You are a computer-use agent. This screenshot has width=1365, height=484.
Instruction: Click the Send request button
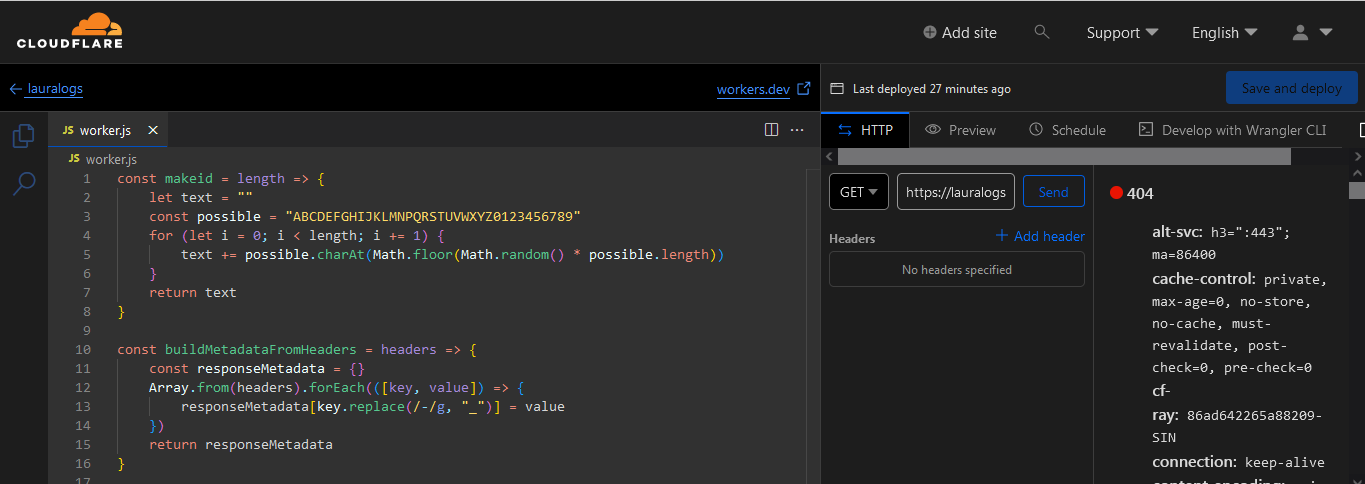1053,192
